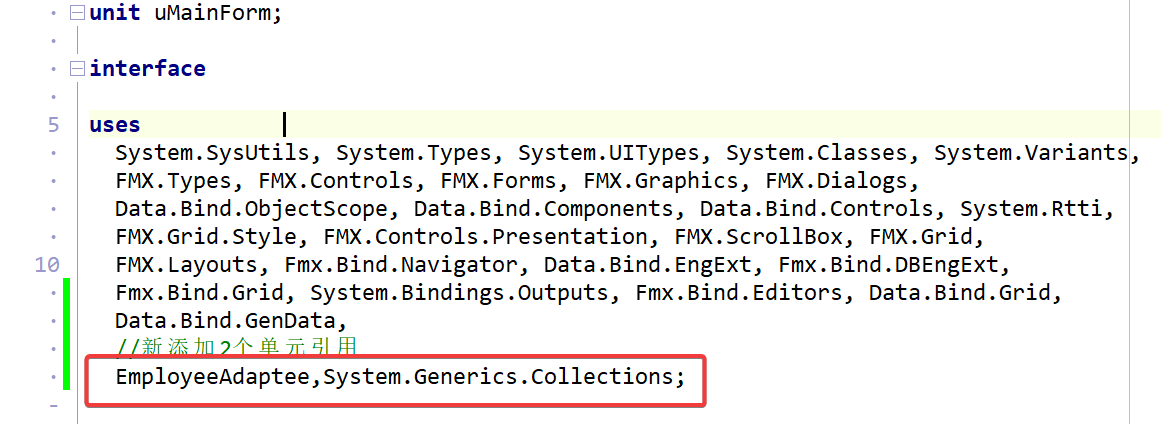
Task: Click line number 5 in the gutter
Action: coord(52,125)
